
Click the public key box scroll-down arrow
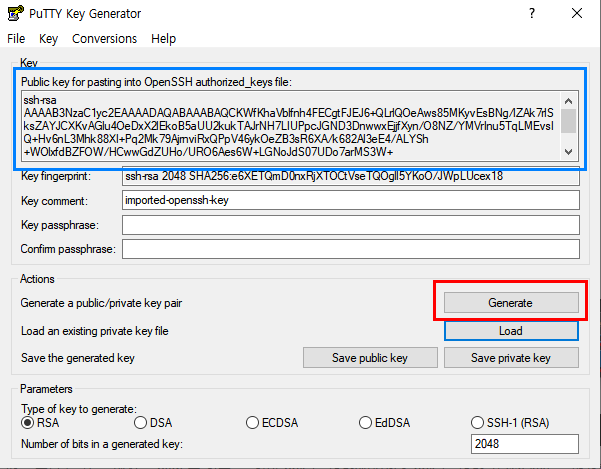pyautogui.click(x=568, y=152)
